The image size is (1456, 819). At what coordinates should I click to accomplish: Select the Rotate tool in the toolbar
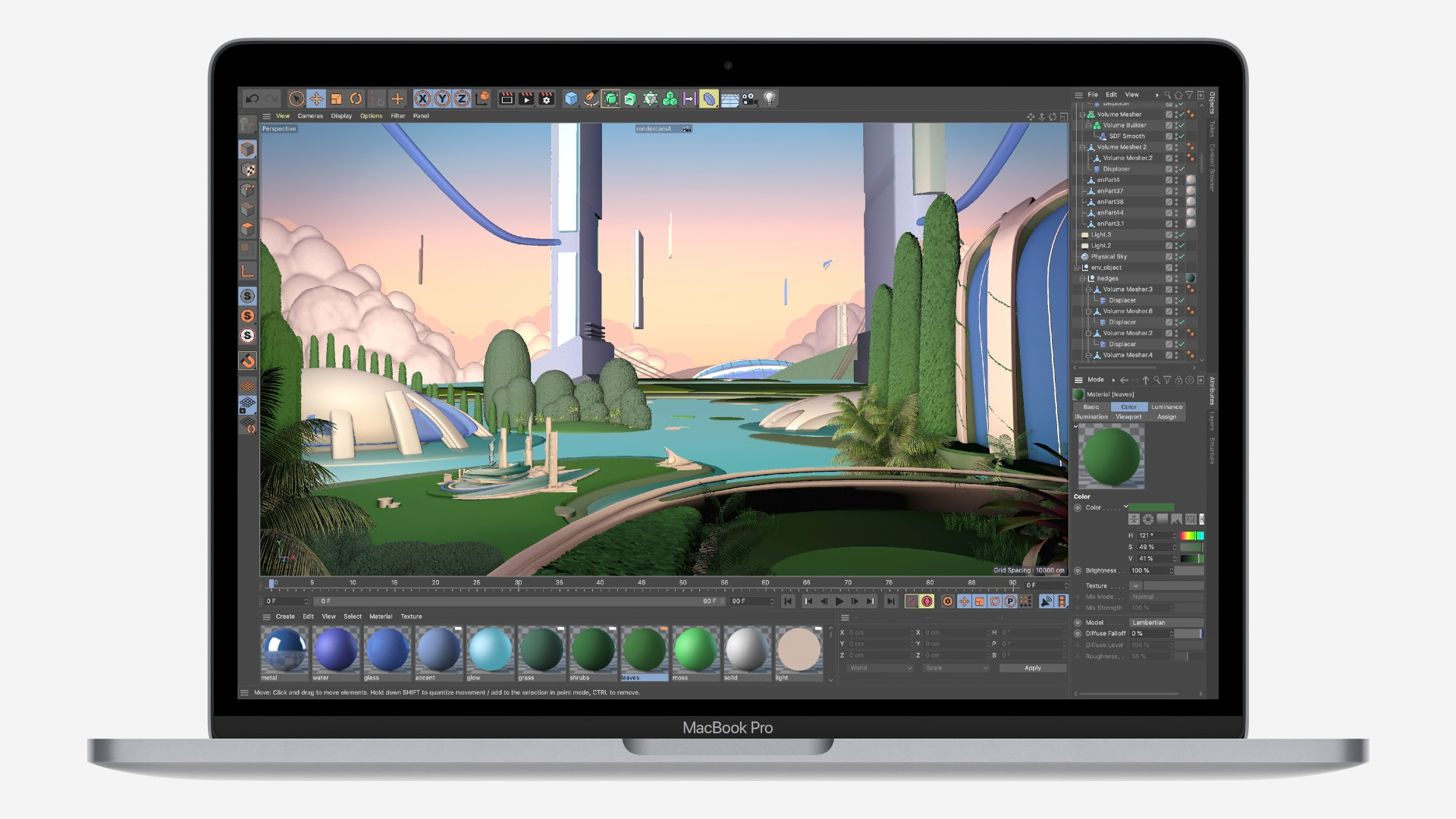coord(356,99)
